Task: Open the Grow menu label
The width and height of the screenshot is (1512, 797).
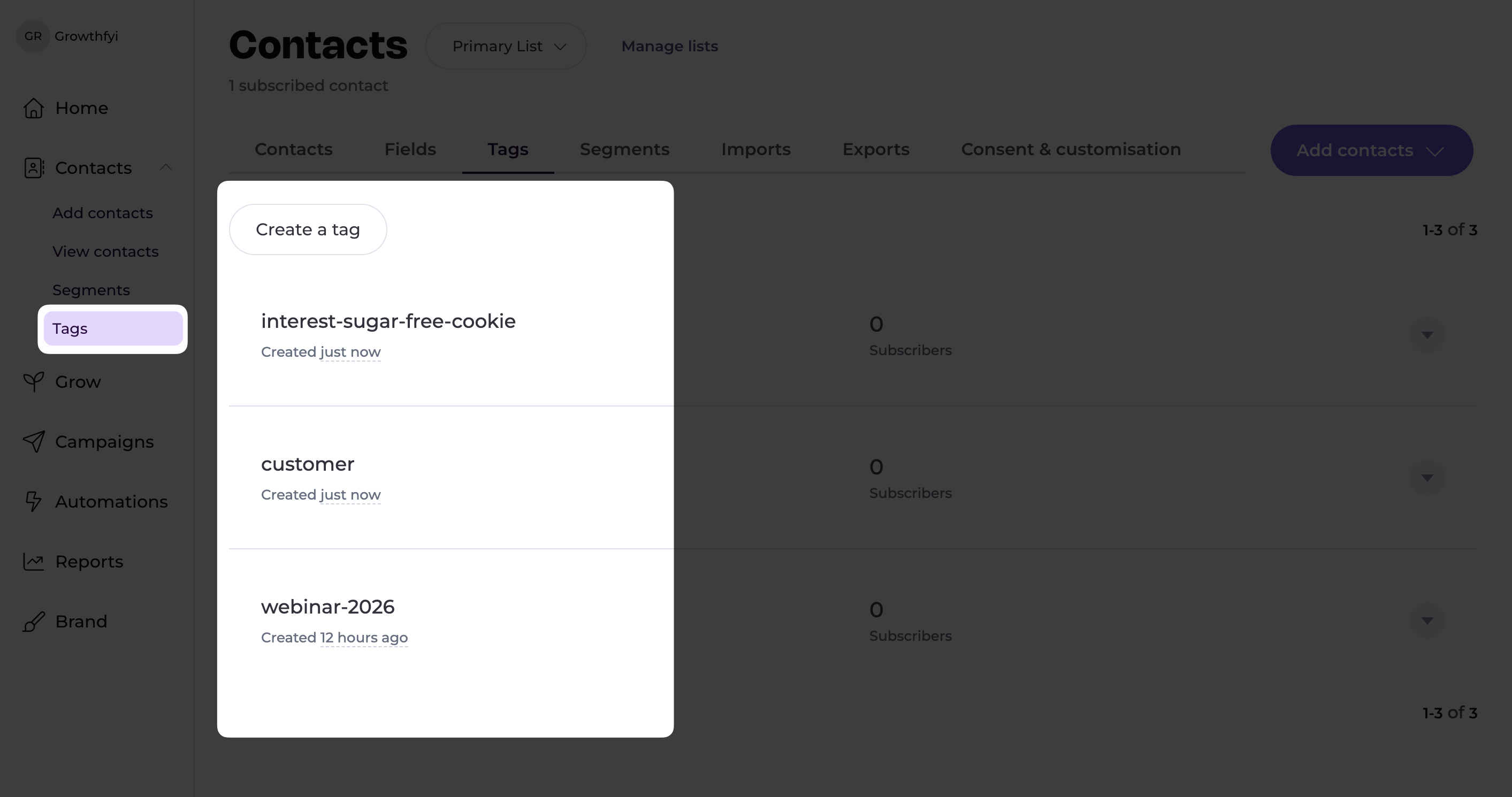Action: (78, 382)
